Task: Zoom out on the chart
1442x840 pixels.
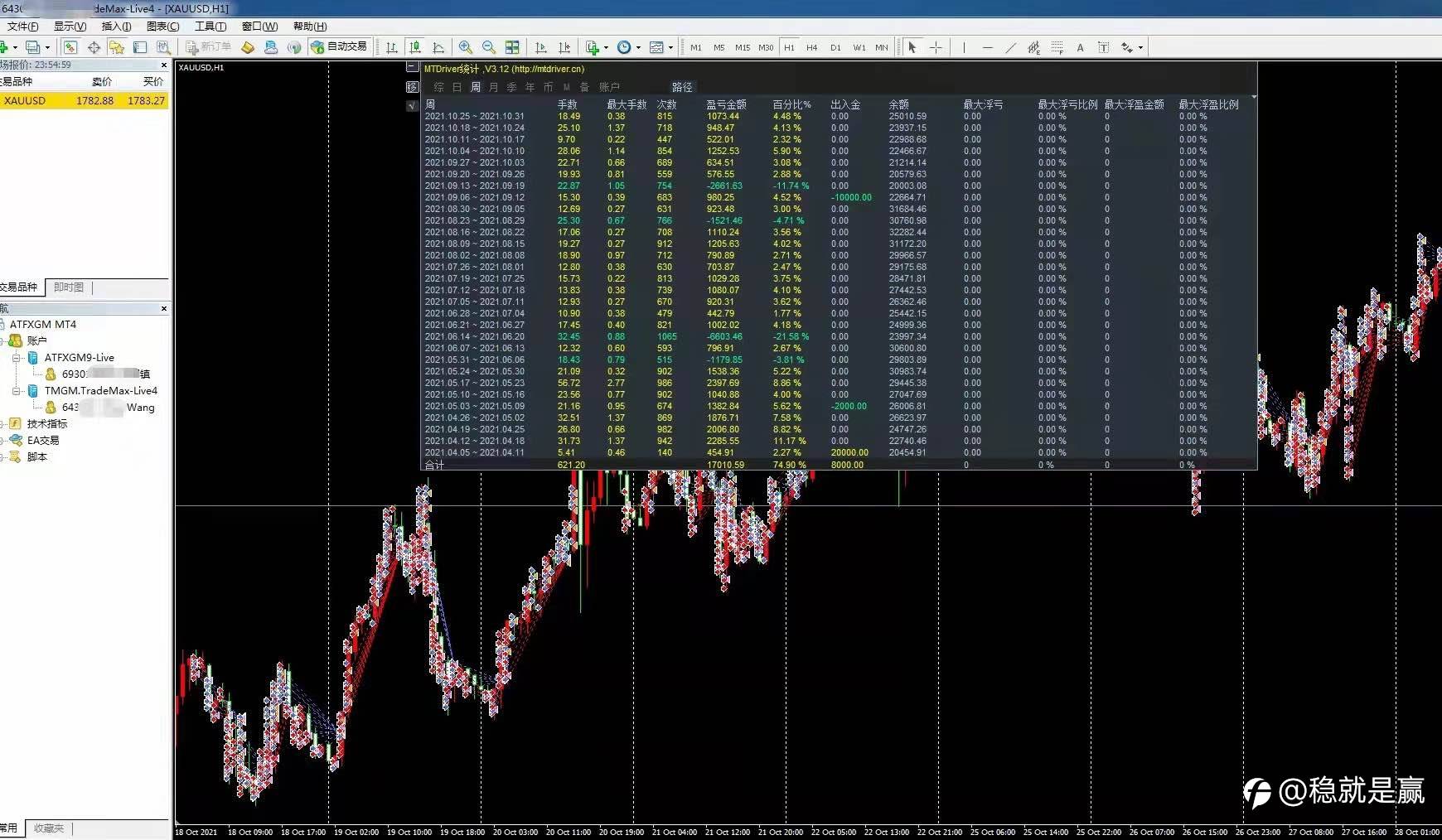Action: 489,47
